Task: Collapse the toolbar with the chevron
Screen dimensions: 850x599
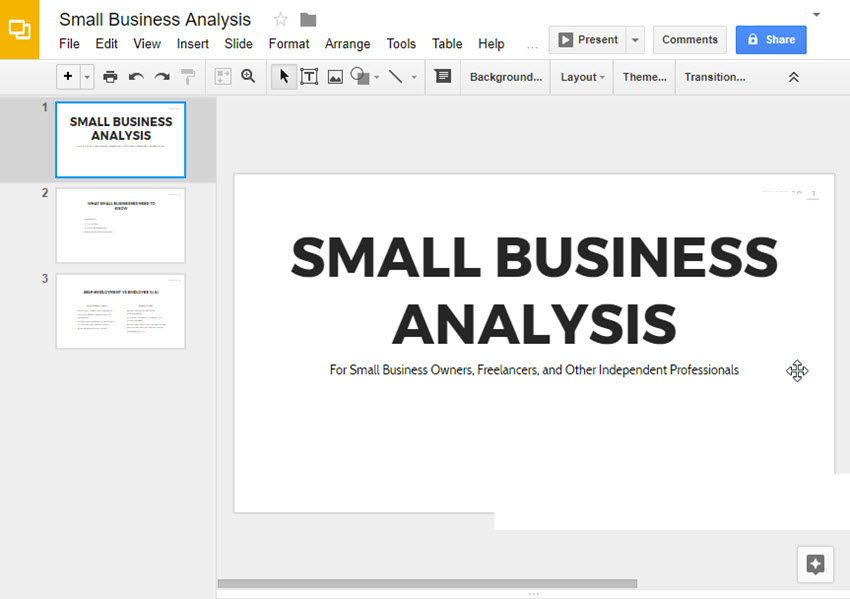Action: tap(793, 76)
